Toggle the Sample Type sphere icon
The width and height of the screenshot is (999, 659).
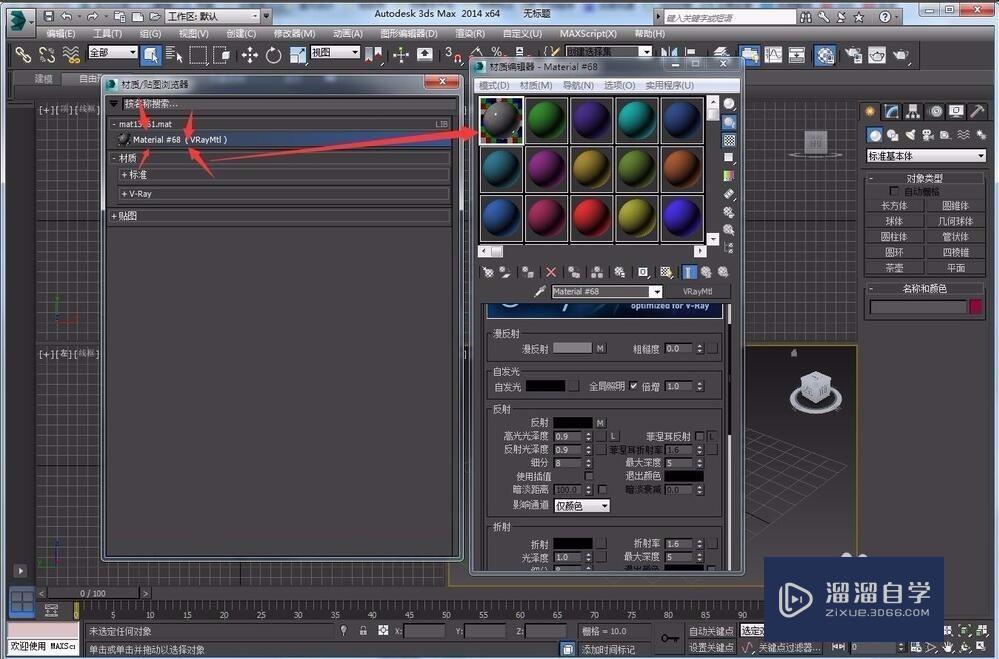729,104
